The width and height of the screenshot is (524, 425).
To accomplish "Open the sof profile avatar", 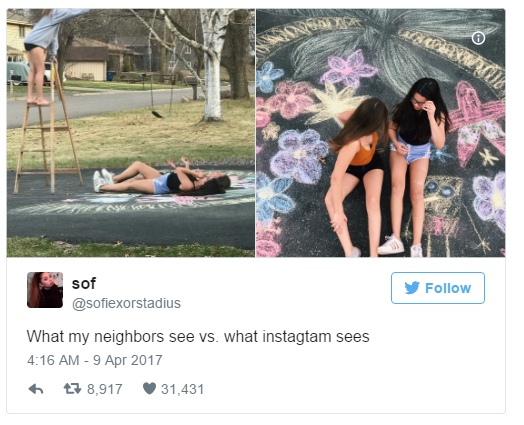I will pyautogui.click(x=45, y=290).
